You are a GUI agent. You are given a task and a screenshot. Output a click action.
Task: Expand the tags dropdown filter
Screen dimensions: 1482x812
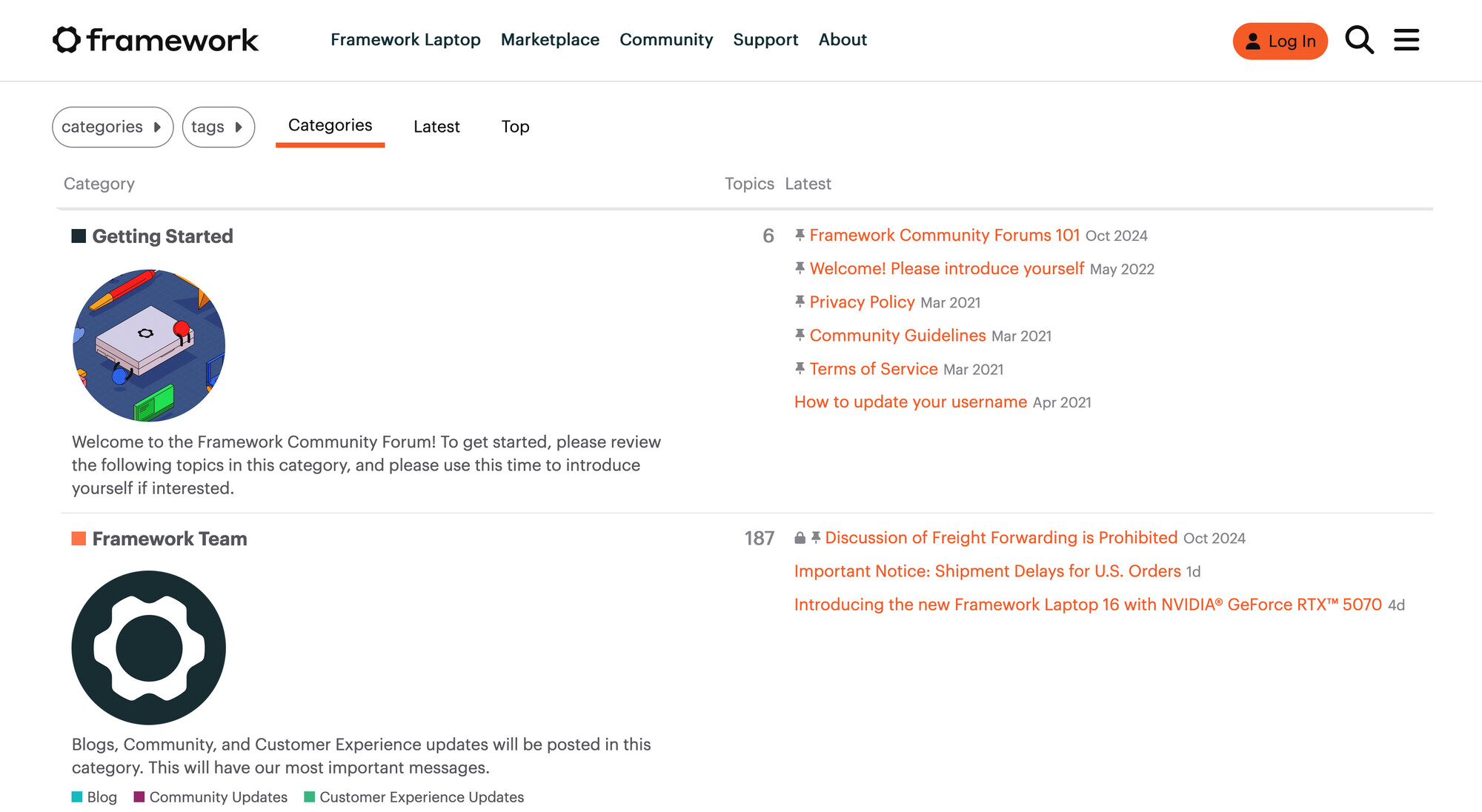point(218,127)
